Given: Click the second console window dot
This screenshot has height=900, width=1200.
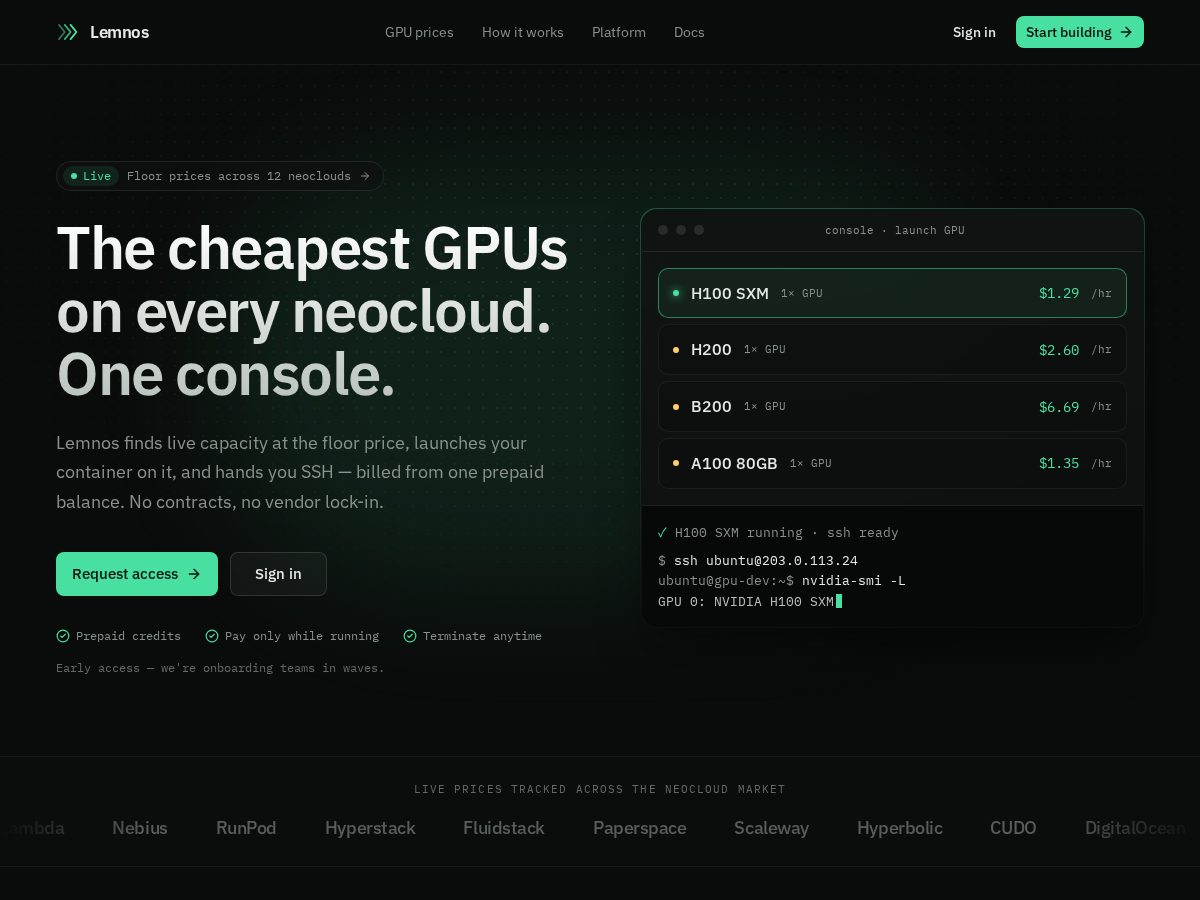Looking at the screenshot, I should pos(681,230).
